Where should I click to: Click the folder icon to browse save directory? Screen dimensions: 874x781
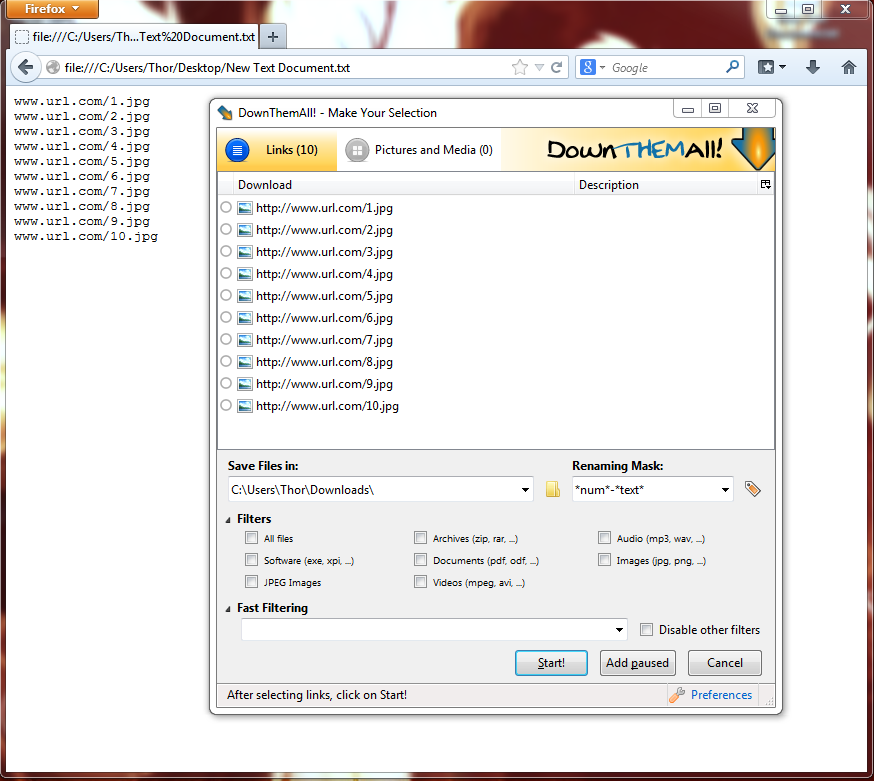(552, 489)
